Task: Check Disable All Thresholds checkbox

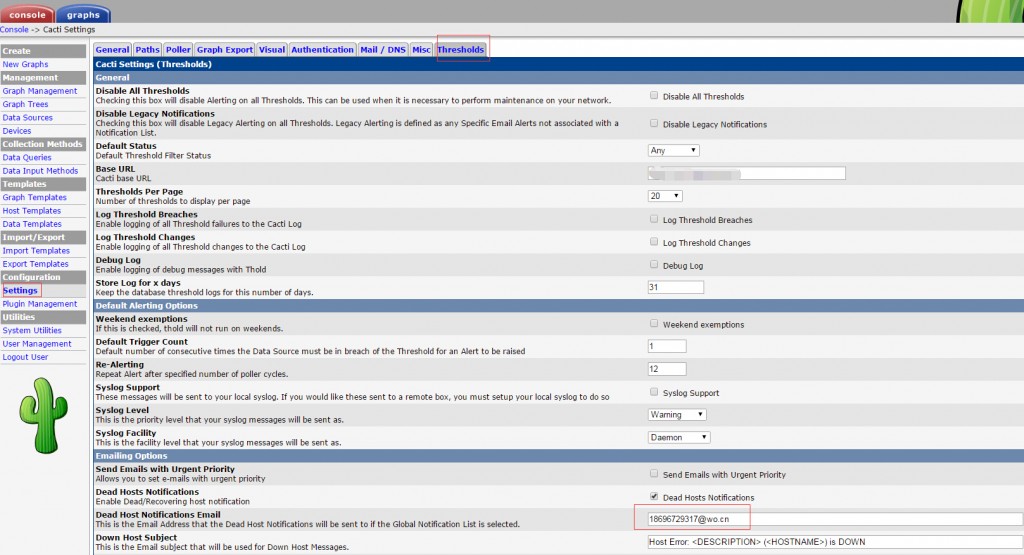Action: pyautogui.click(x=654, y=95)
